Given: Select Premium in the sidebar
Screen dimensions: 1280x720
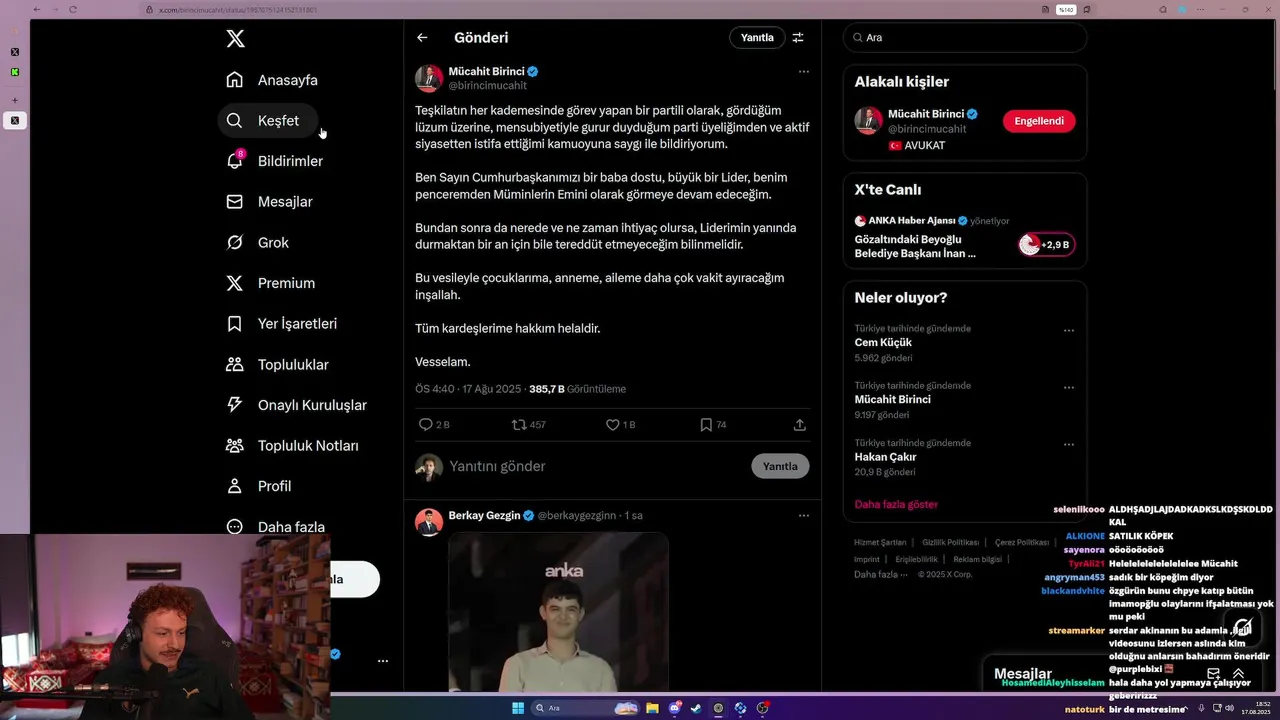Looking at the screenshot, I should [271, 283].
